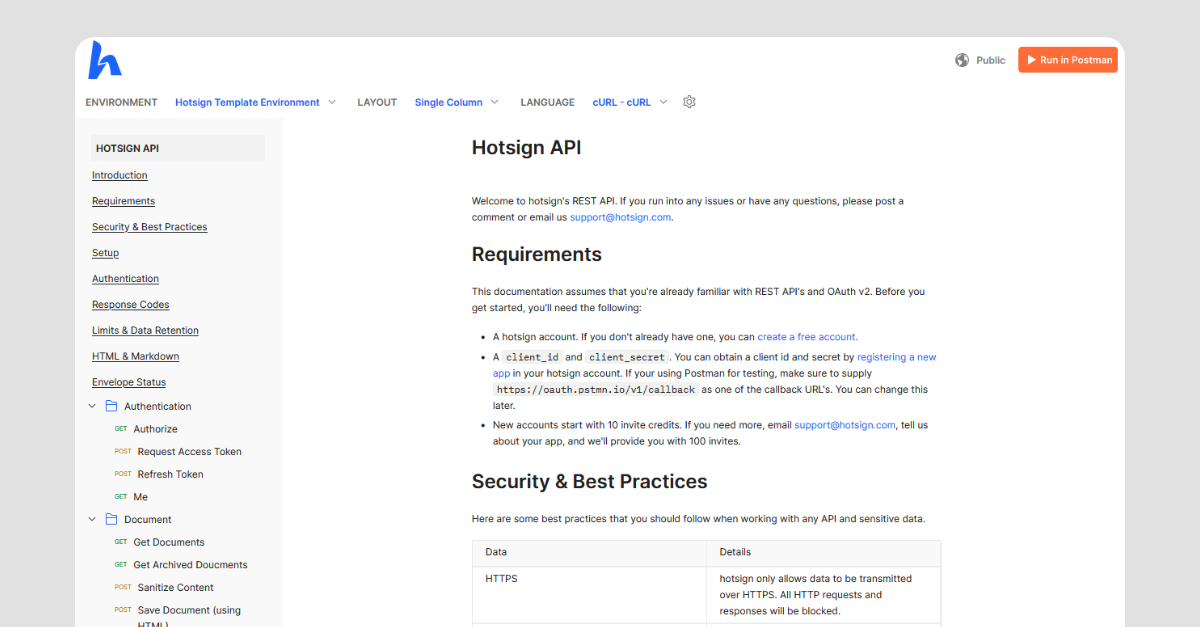This screenshot has width=1200, height=627.
Task: Run the collection in Postman
Action: pos(1068,60)
